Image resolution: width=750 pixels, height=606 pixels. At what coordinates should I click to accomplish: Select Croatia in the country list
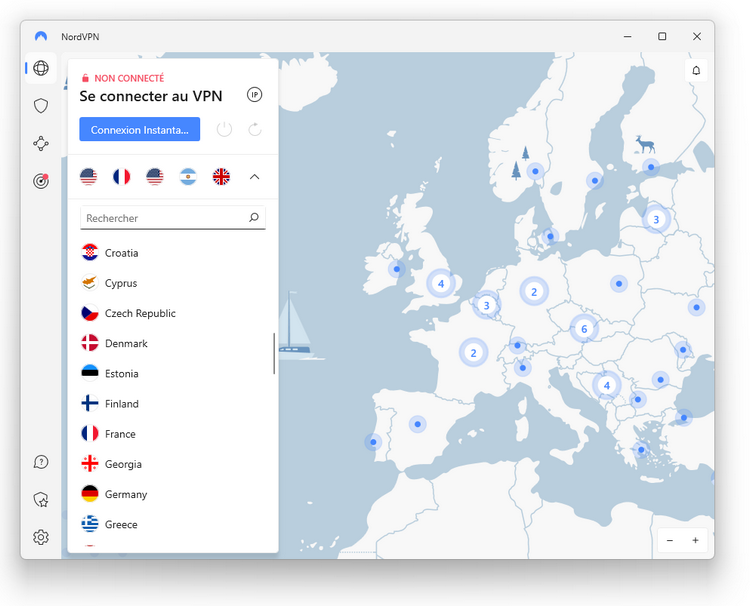(x=173, y=253)
